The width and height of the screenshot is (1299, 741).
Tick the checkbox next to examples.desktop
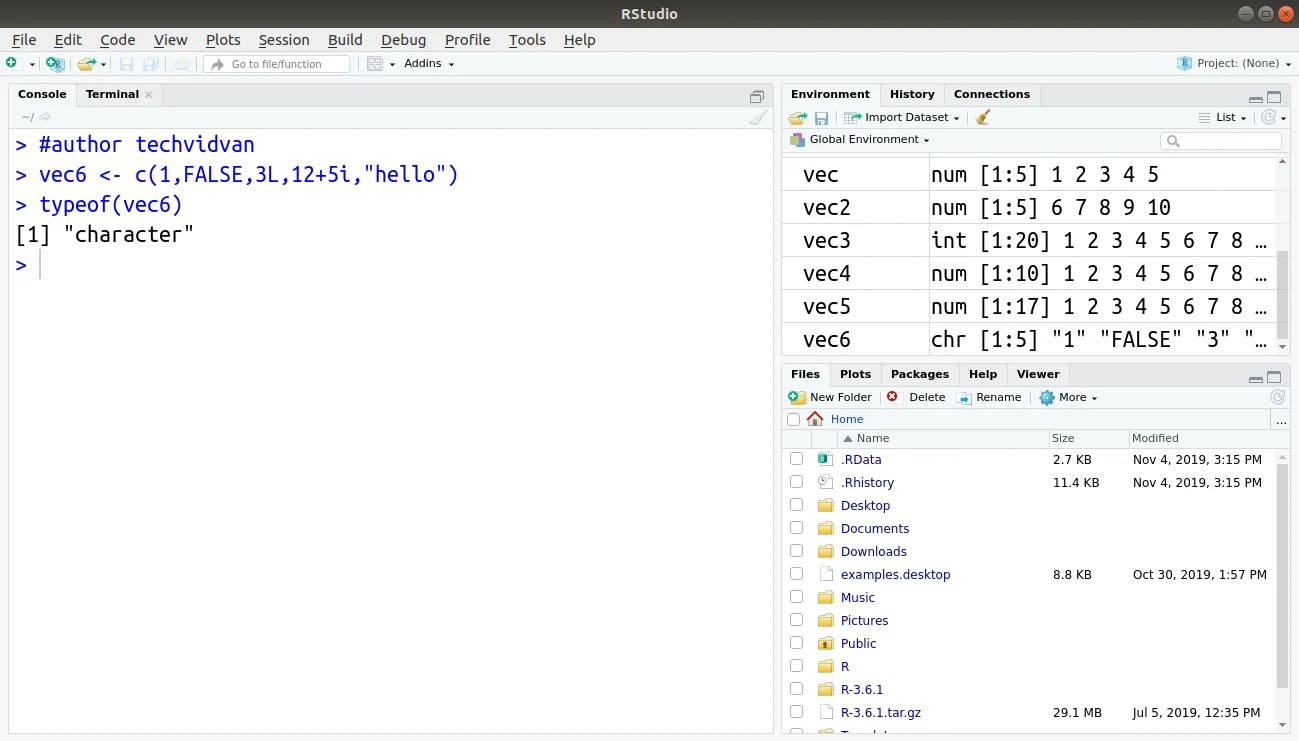click(796, 574)
